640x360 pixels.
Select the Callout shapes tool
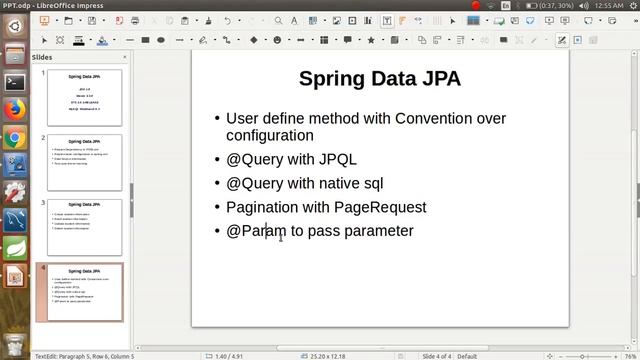tap(348, 40)
